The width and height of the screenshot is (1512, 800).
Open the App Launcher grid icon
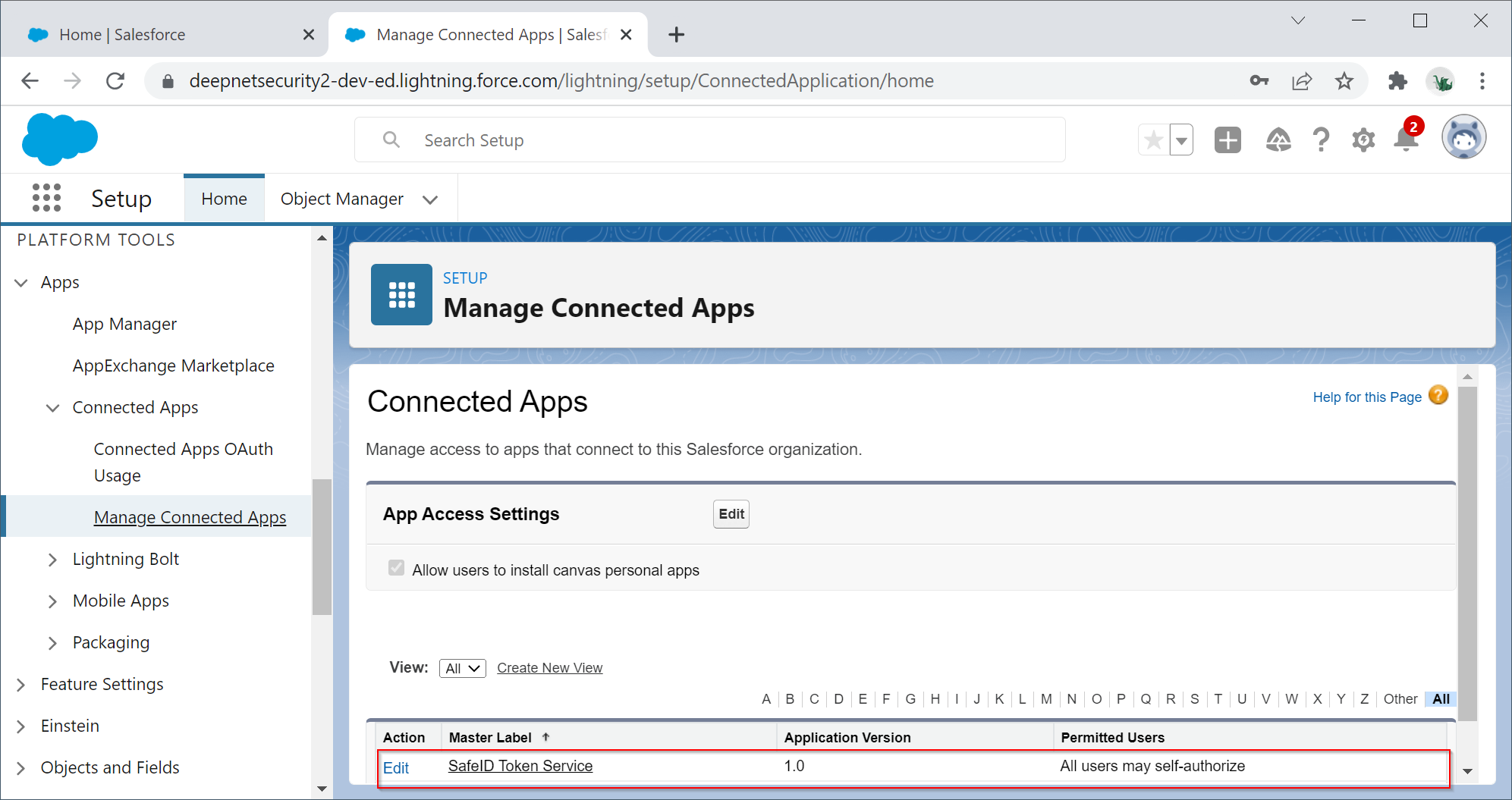[x=46, y=198]
